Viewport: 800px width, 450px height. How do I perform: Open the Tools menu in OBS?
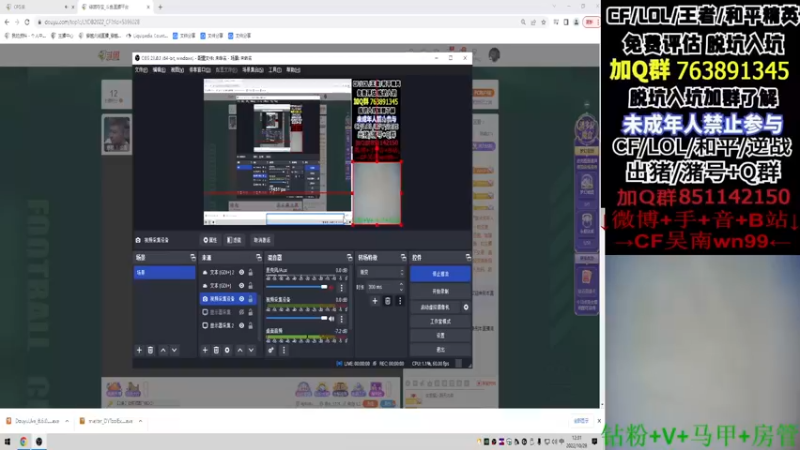275,70
